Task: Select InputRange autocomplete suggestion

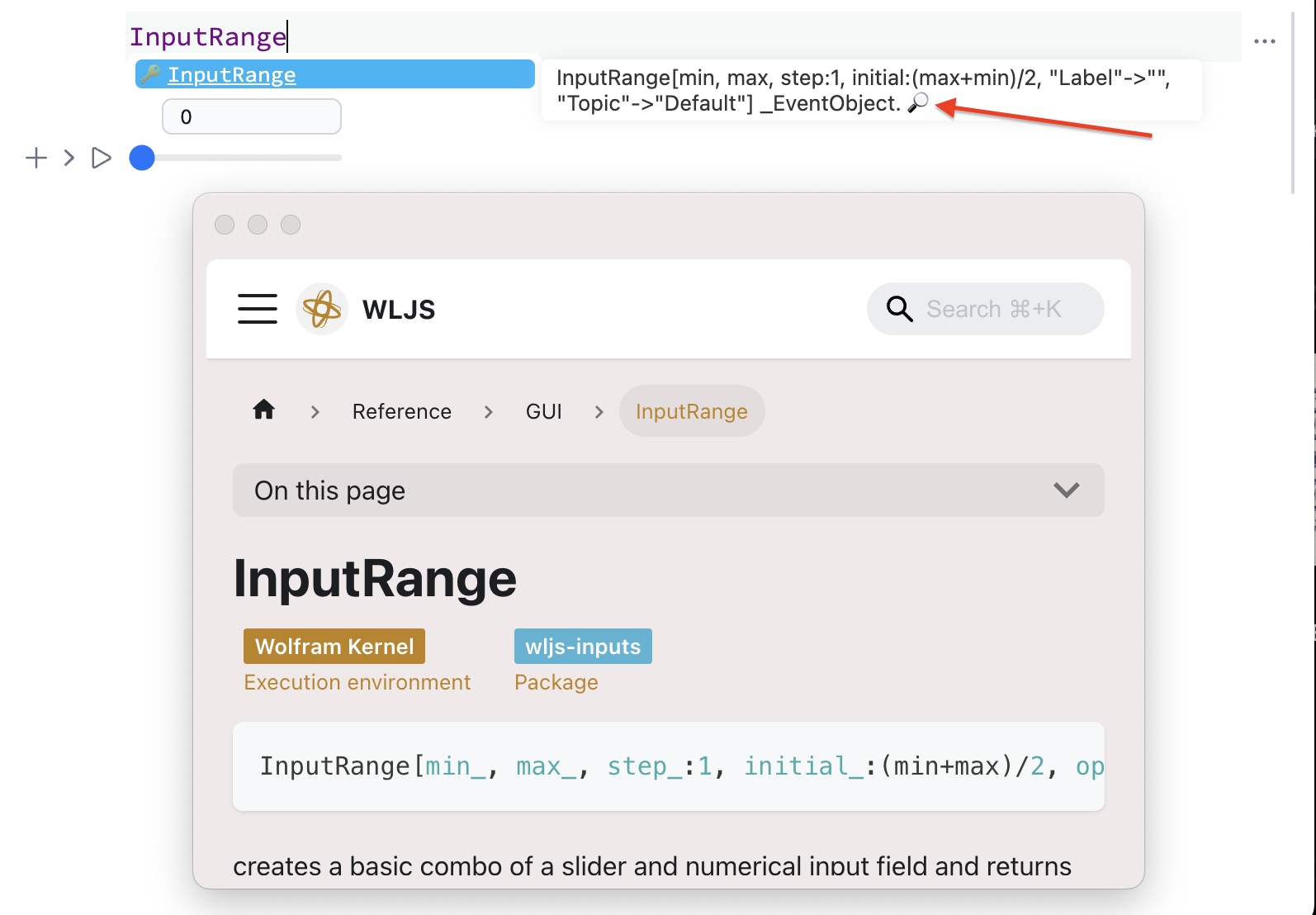Action: click(x=232, y=75)
